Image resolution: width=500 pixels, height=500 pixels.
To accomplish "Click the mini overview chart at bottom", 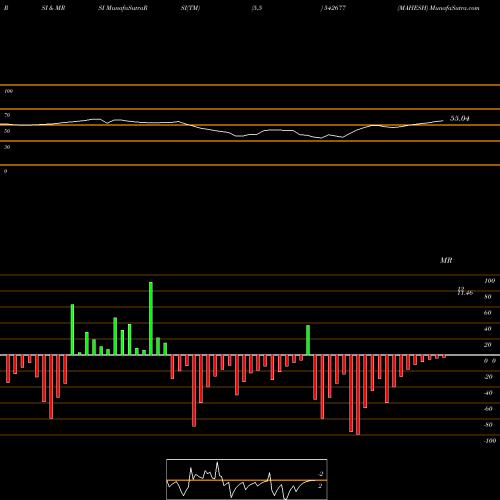I will pyautogui.click(x=247, y=479).
